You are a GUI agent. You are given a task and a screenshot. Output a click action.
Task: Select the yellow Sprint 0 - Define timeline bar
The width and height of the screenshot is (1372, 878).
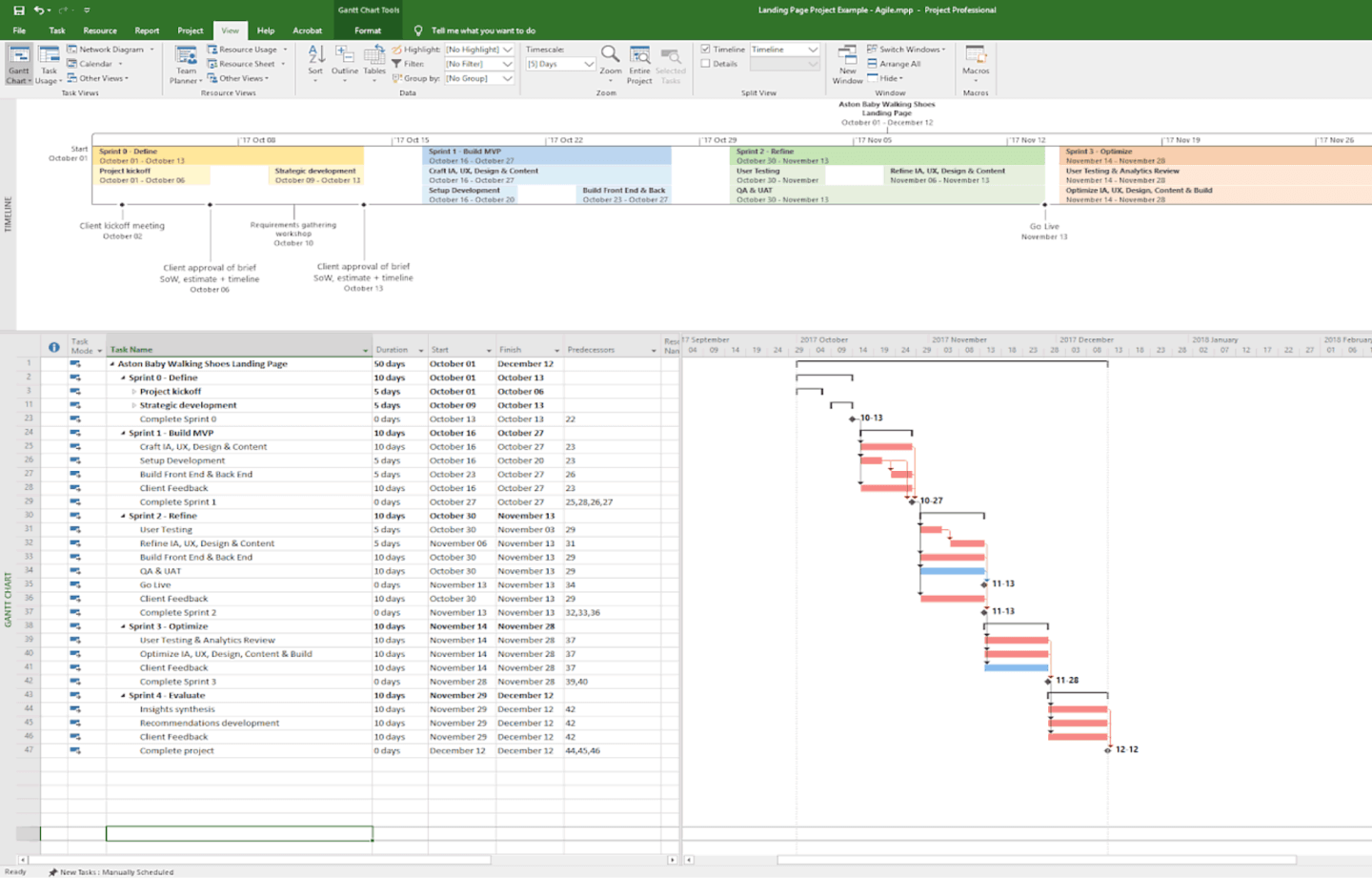click(x=230, y=155)
